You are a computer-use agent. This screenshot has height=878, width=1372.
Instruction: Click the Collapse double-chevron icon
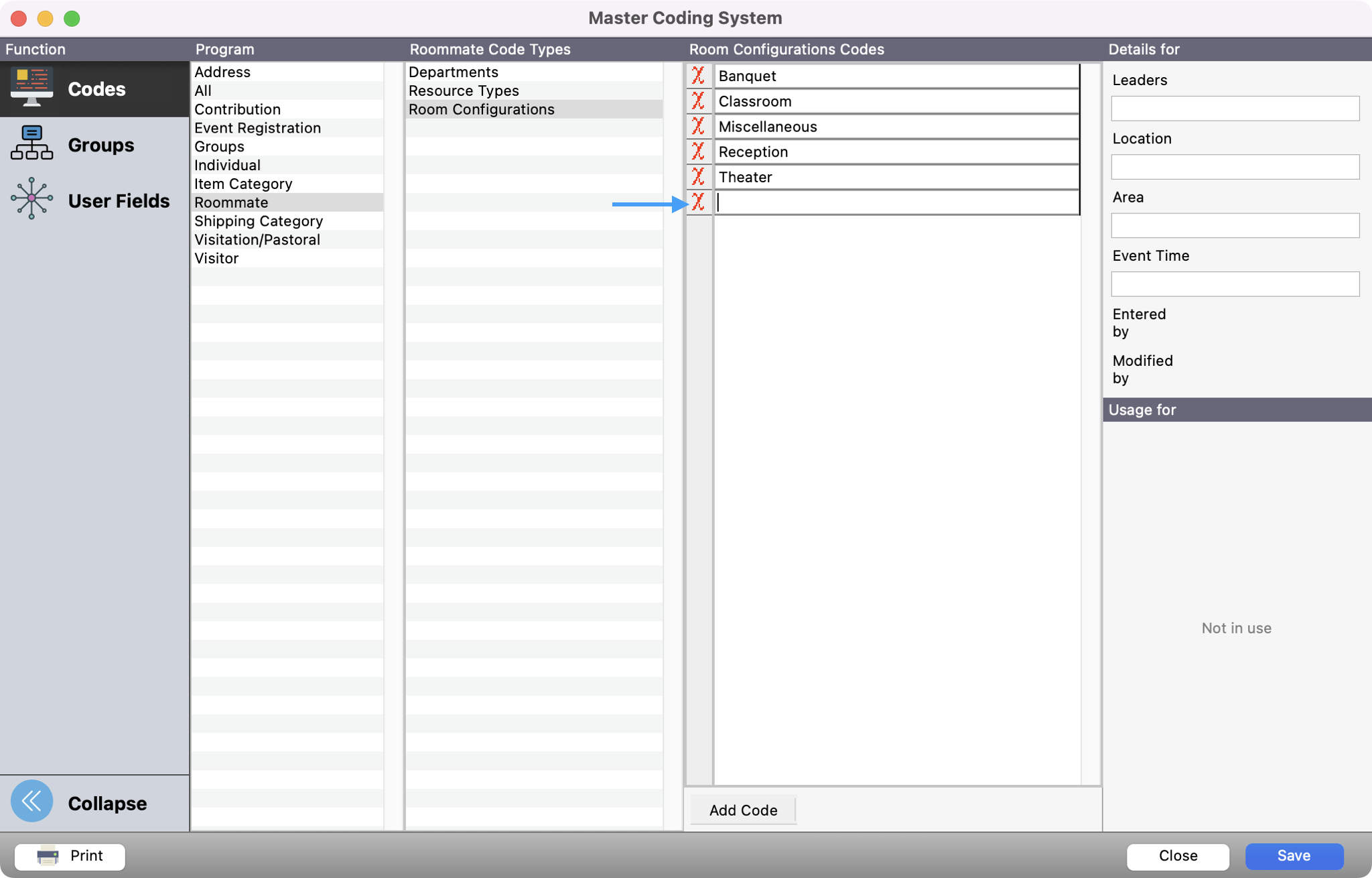tap(31, 802)
